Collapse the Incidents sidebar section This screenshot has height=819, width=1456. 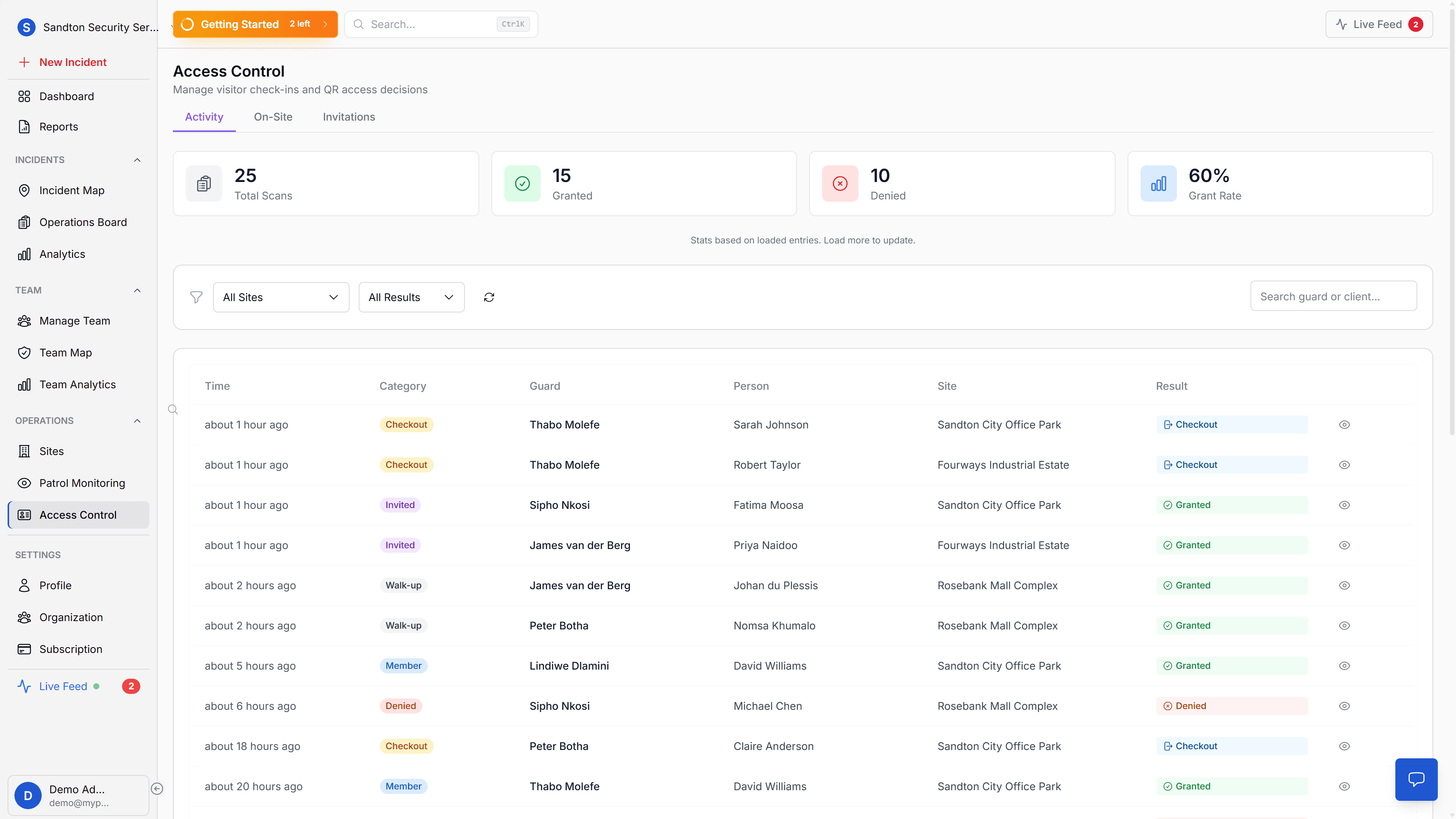pyautogui.click(x=137, y=160)
